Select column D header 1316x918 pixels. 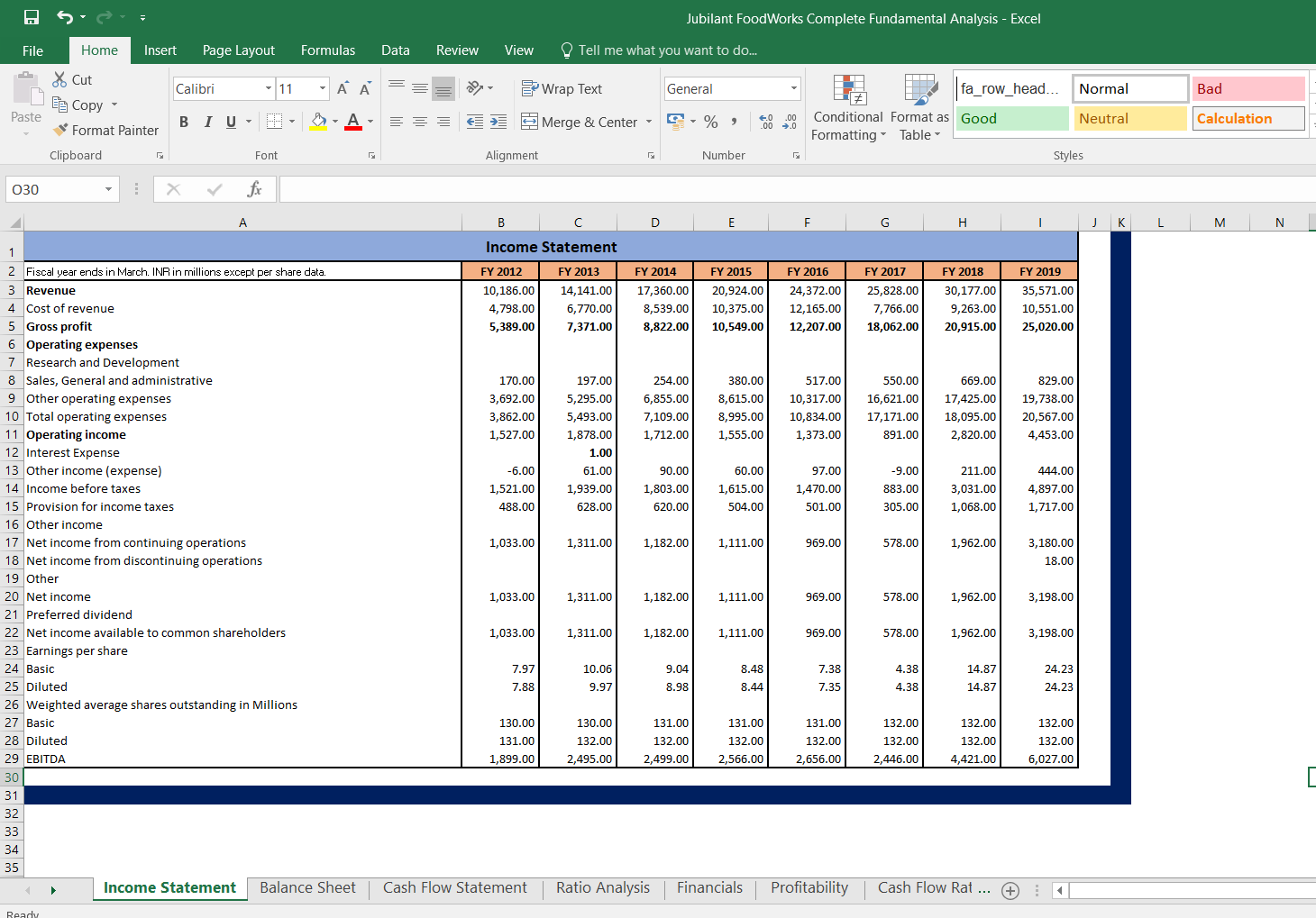coord(655,223)
